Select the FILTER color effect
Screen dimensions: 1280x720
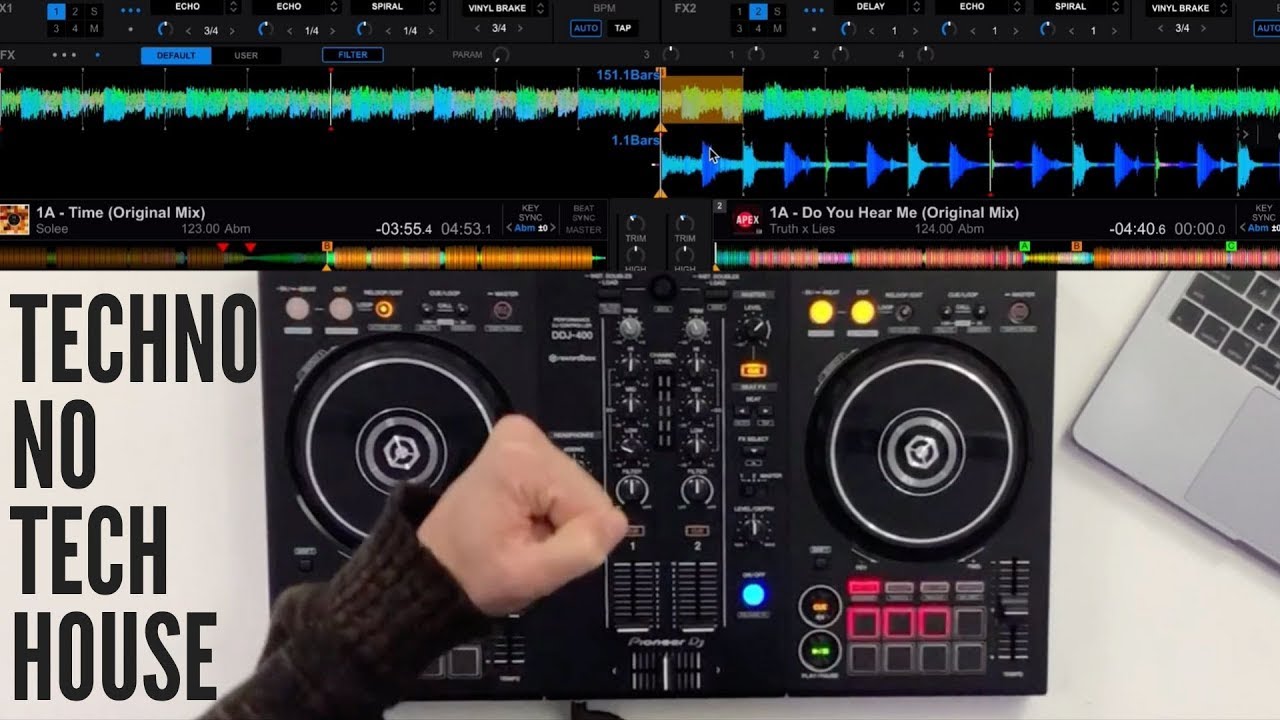pyautogui.click(x=352, y=55)
